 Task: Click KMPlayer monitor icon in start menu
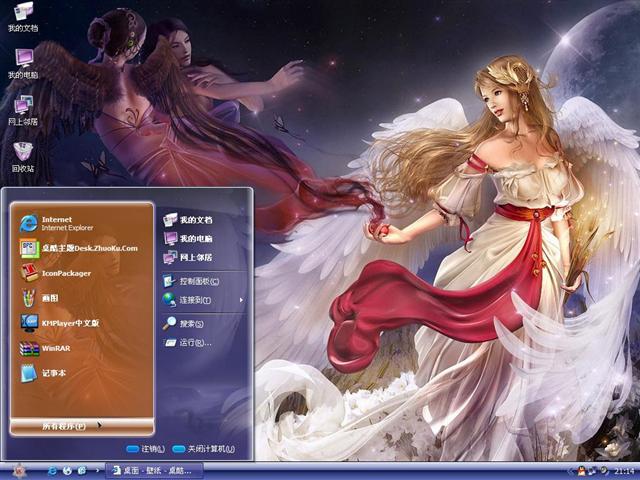29,323
